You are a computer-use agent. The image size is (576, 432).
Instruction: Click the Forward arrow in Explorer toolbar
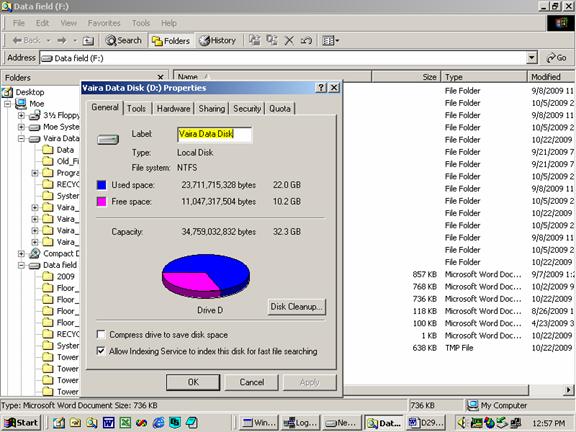[62, 40]
